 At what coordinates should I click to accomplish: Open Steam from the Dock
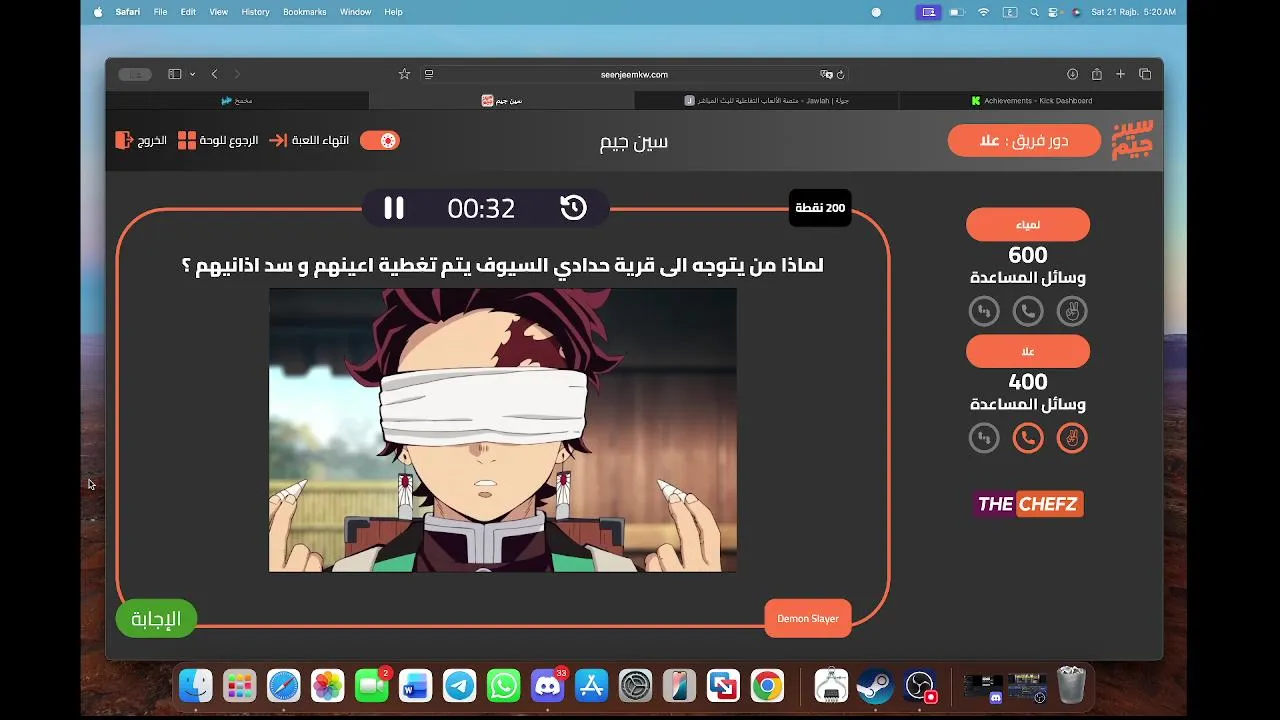click(875, 685)
